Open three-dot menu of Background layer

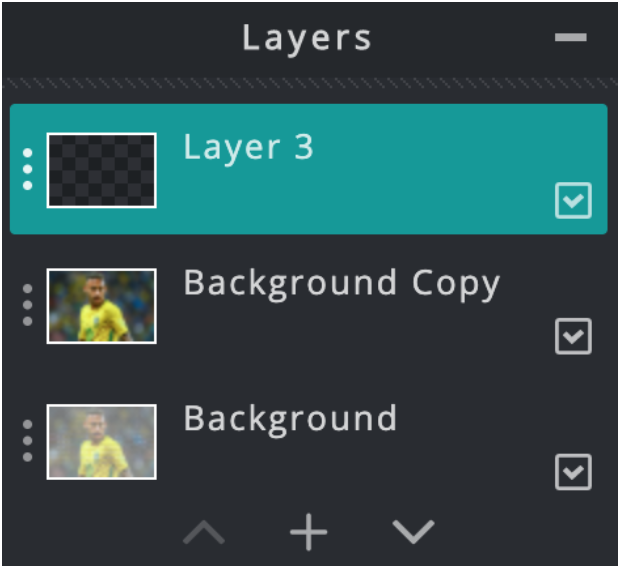point(27,441)
